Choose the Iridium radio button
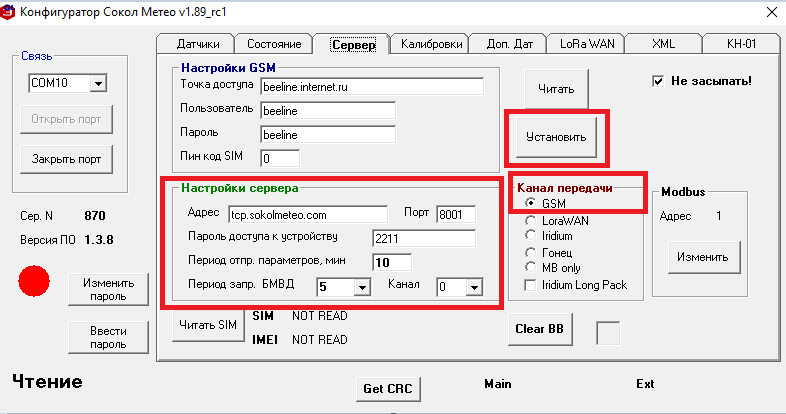Viewport: 786px width, 414px height. coord(530,236)
